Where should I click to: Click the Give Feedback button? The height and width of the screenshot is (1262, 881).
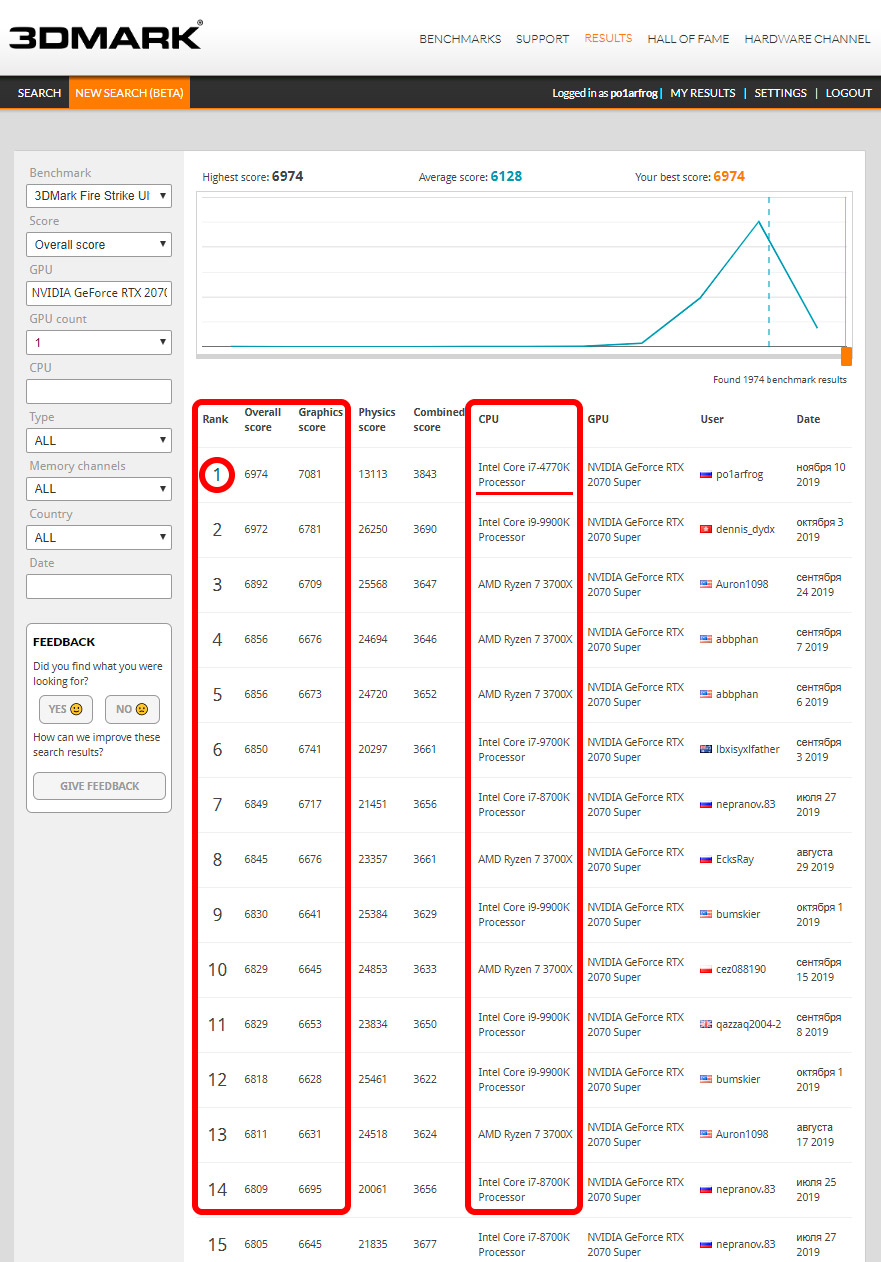click(x=99, y=786)
